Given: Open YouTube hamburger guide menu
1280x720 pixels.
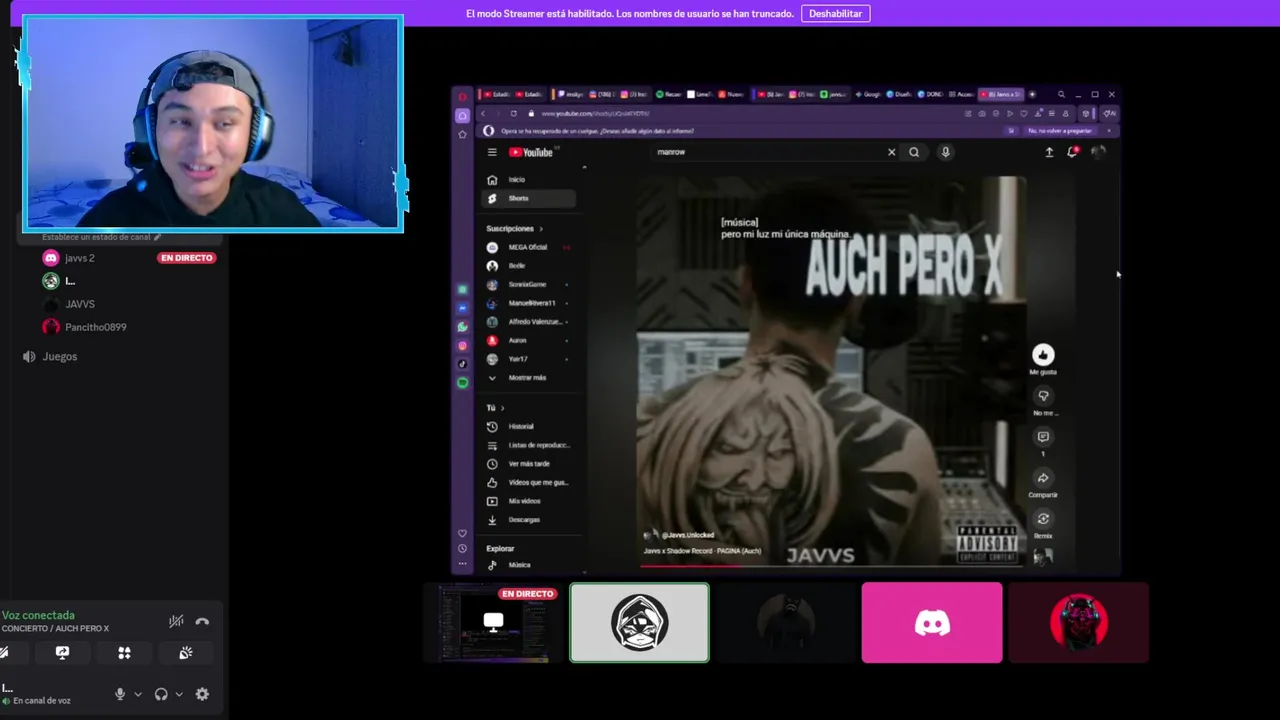Looking at the screenshot, I should (492, 152).
